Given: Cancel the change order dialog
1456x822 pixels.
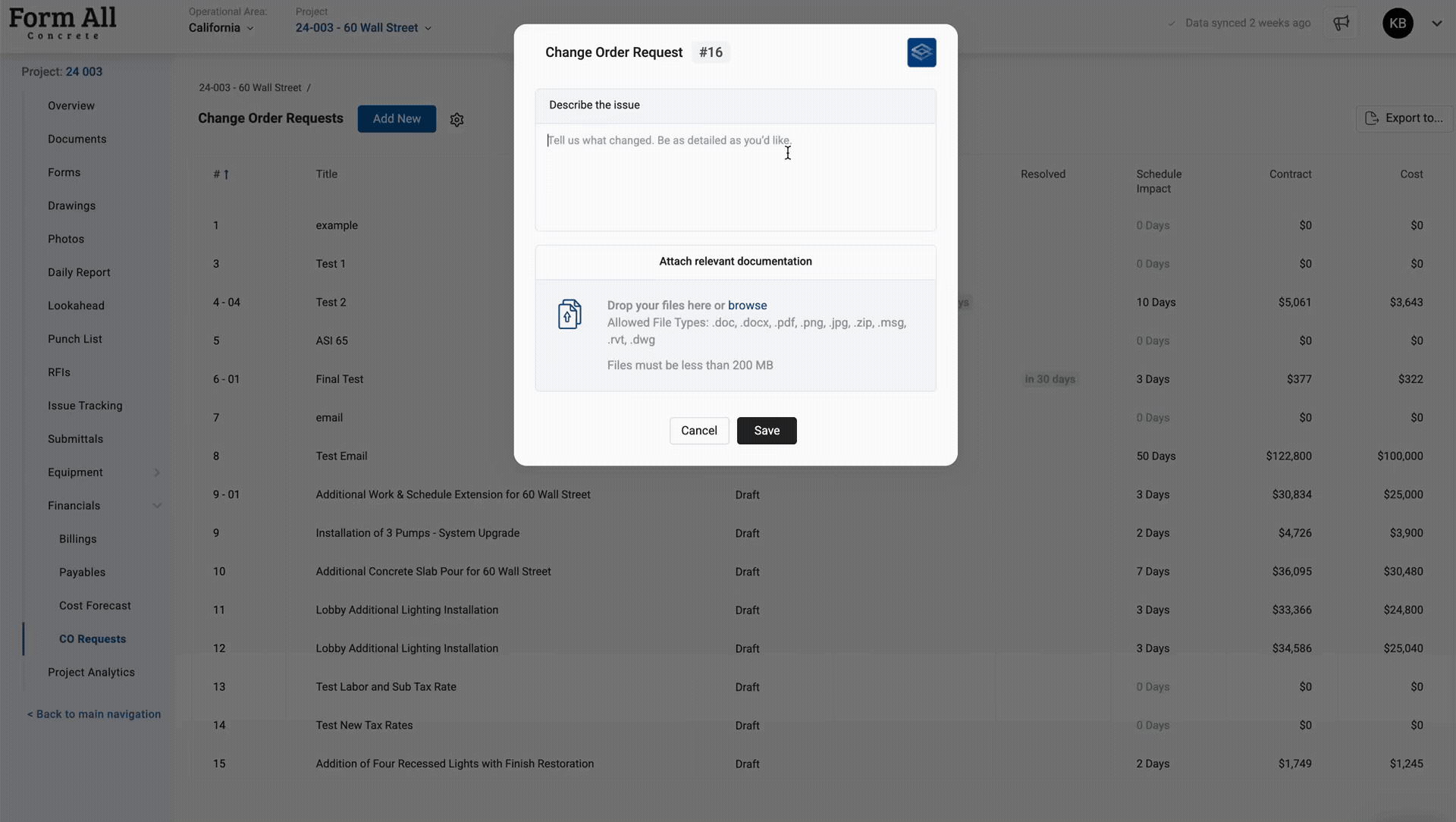Looking at the screenshot, I should (x=698, y=431).
